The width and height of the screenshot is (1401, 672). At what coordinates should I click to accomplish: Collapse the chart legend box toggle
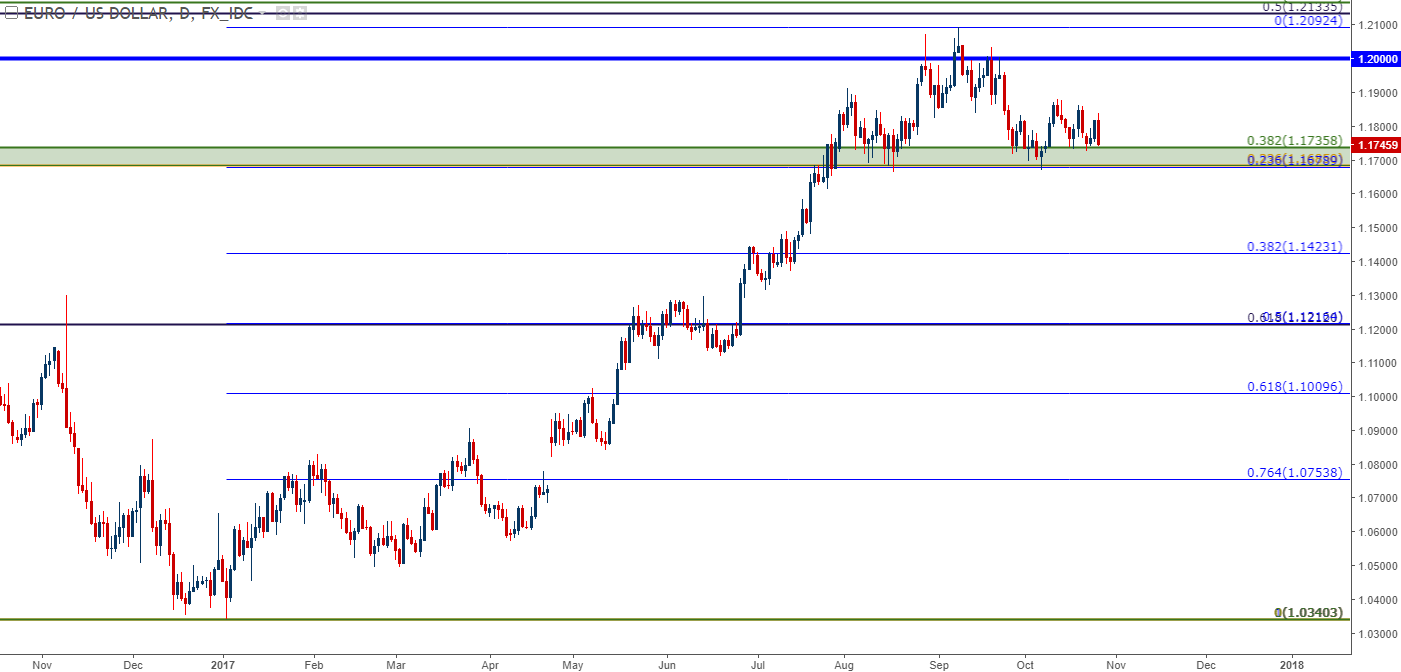point(11,13)
